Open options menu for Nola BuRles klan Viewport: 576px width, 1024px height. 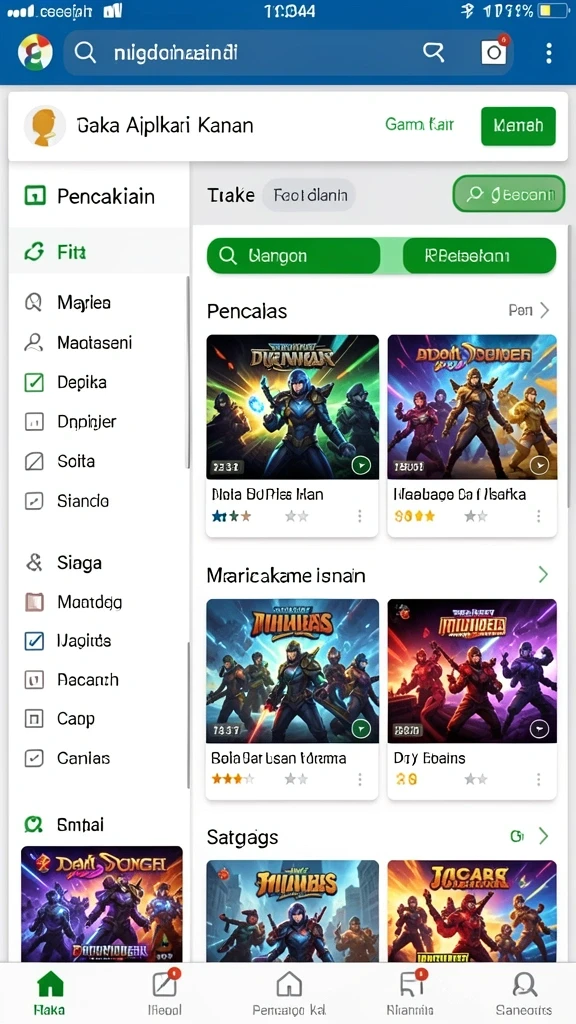tap(359, 517)
